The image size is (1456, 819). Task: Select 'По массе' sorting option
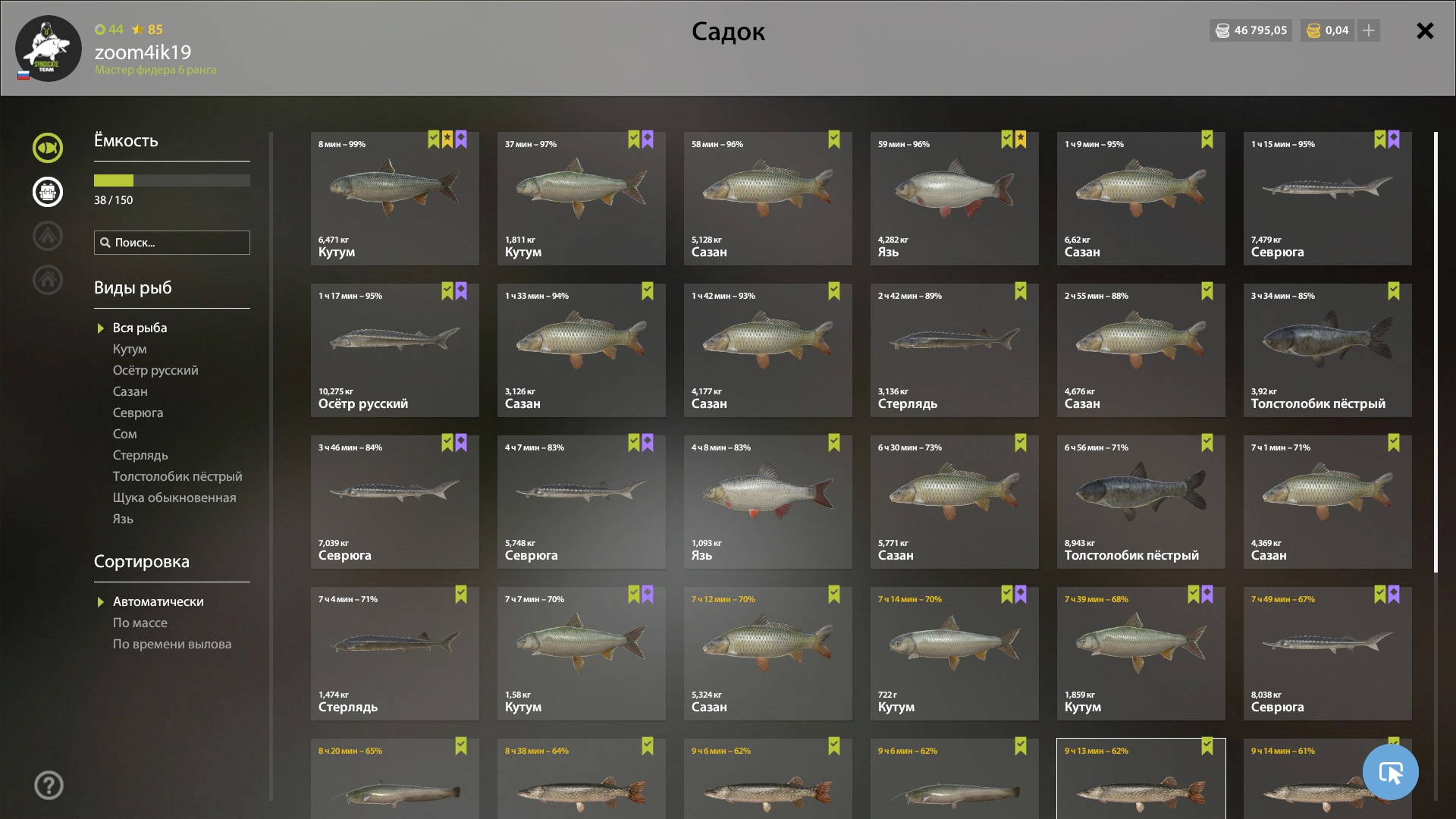click(x=140, y=623)
